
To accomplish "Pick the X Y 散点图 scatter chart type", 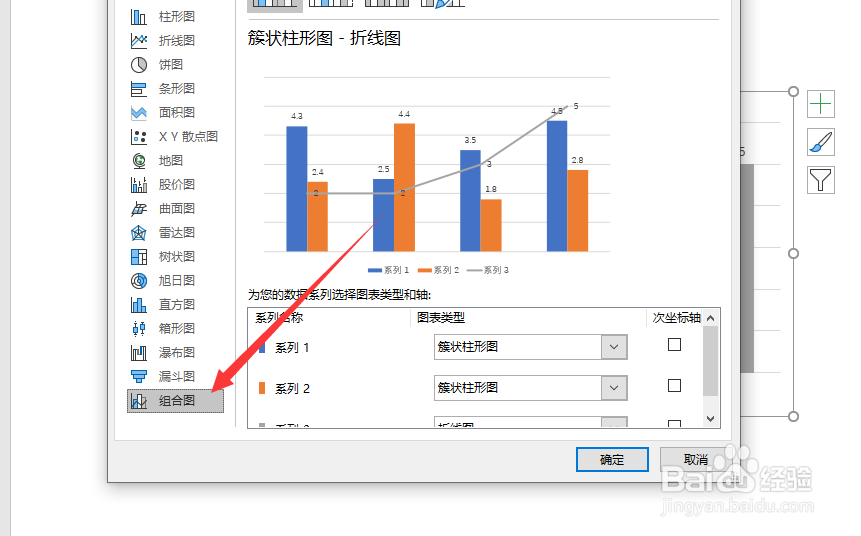I will click(175, 137).
